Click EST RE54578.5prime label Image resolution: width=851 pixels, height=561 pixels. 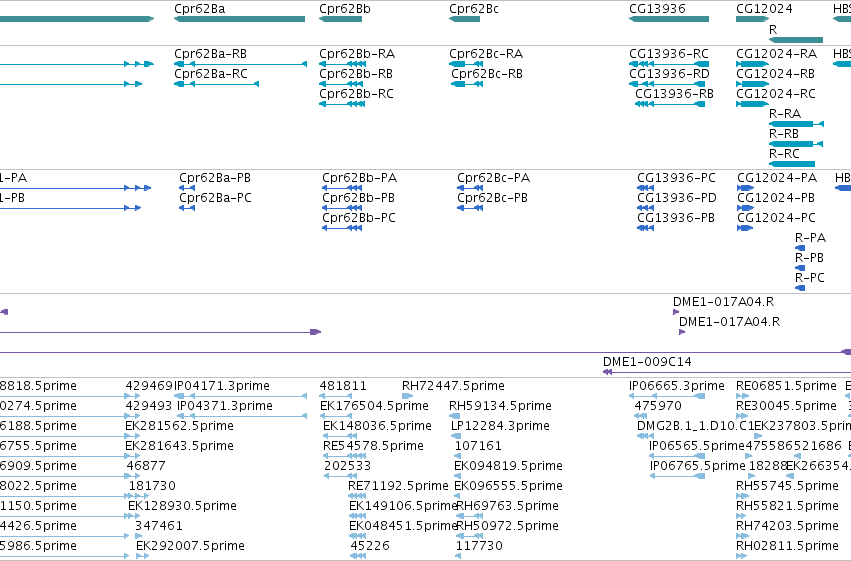(373, 447)
